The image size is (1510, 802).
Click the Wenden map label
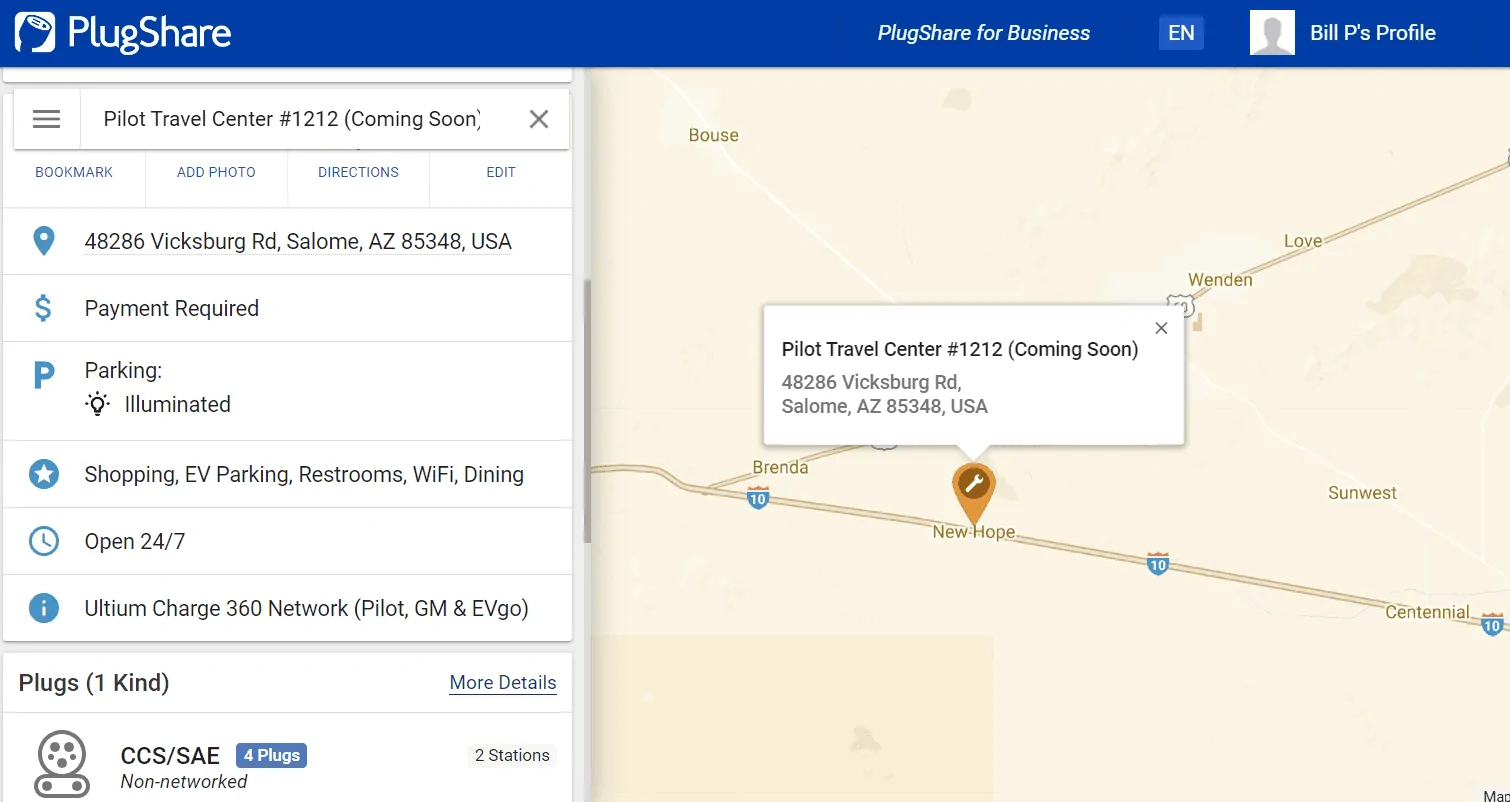click(x=1220, y=280)
